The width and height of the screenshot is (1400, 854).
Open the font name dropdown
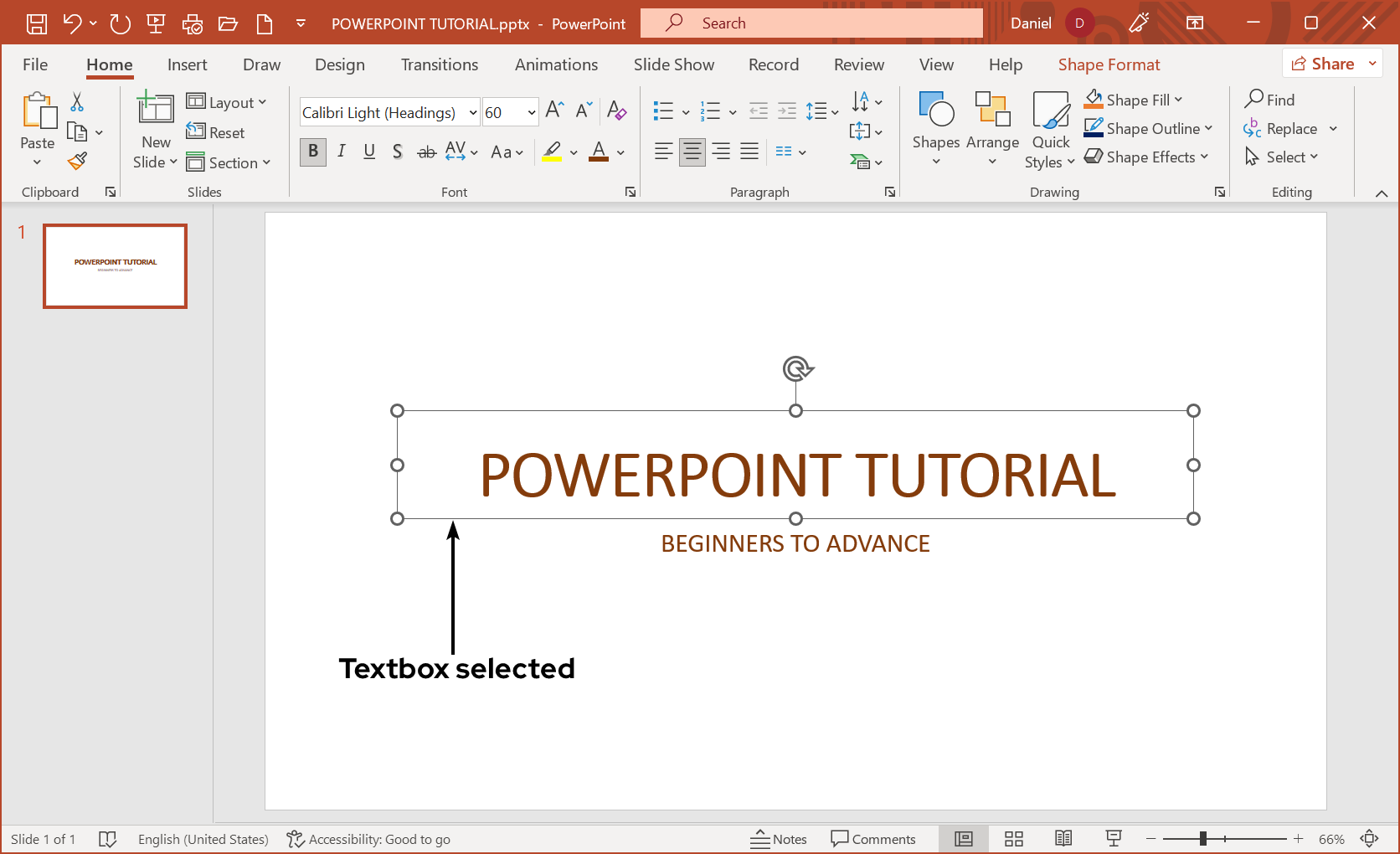tap(472, 112)
